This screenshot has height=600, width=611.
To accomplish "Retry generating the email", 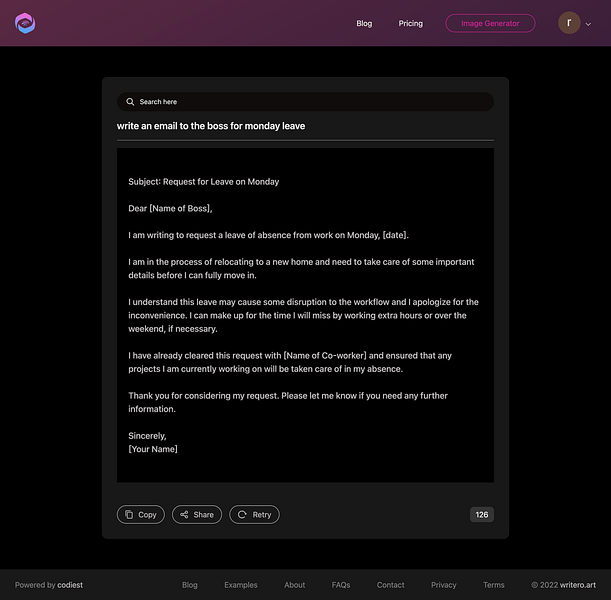I will [x=254, y=514].
